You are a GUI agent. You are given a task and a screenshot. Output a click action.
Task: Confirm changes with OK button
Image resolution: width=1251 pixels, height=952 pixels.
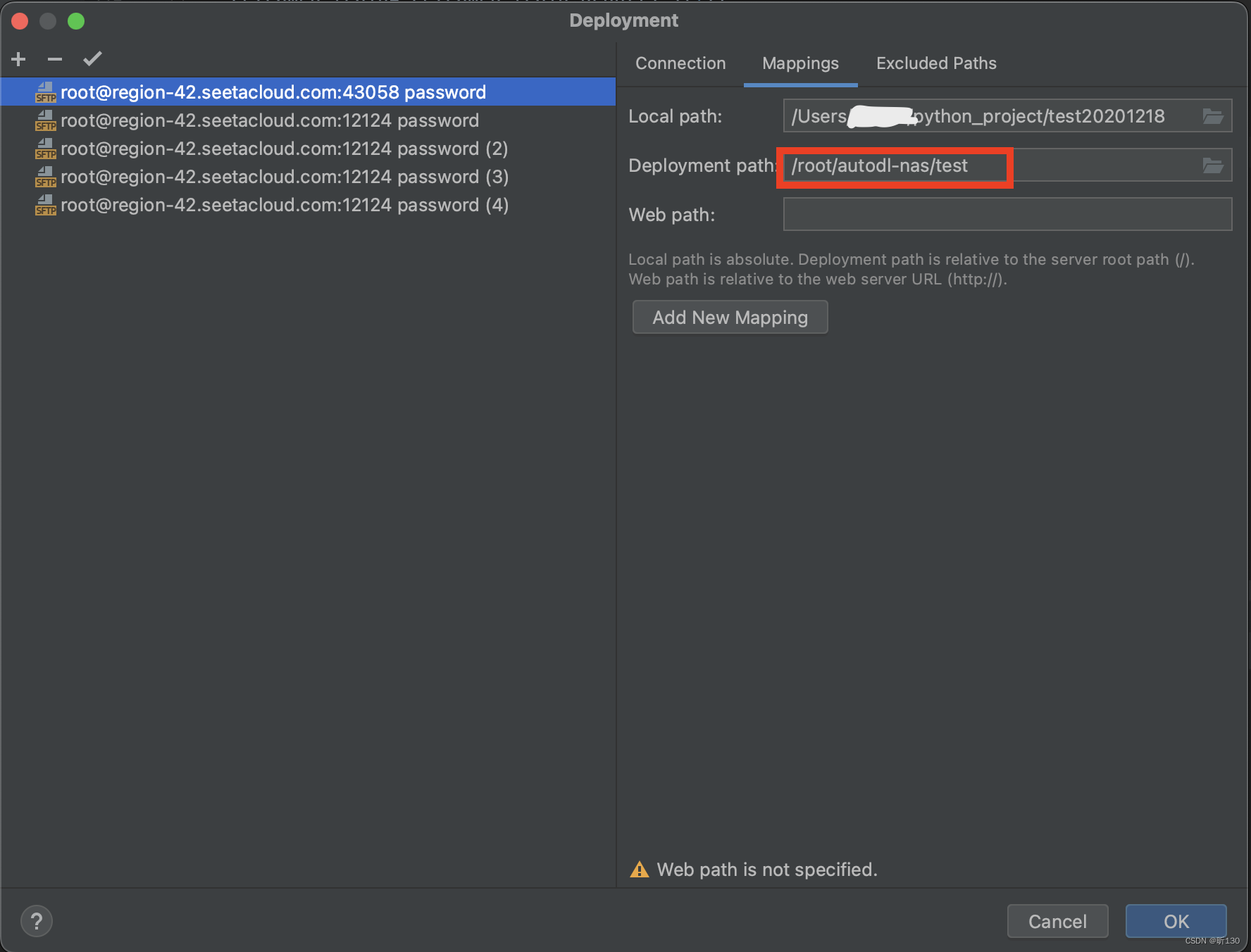(1176, 920)
